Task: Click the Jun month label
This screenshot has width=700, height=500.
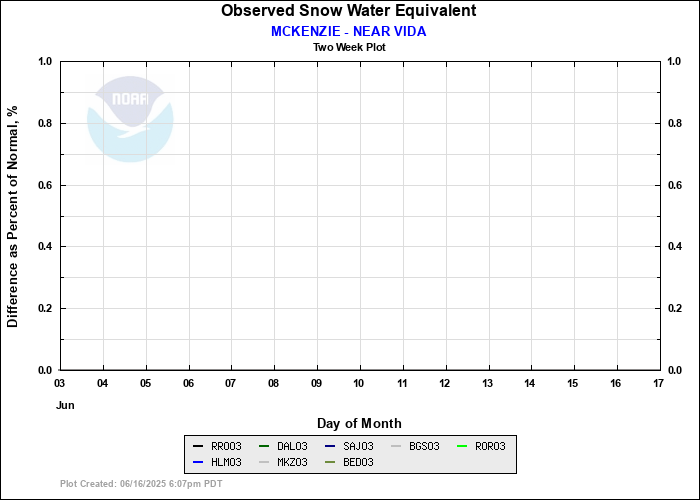Action: (x=65, y=405)
